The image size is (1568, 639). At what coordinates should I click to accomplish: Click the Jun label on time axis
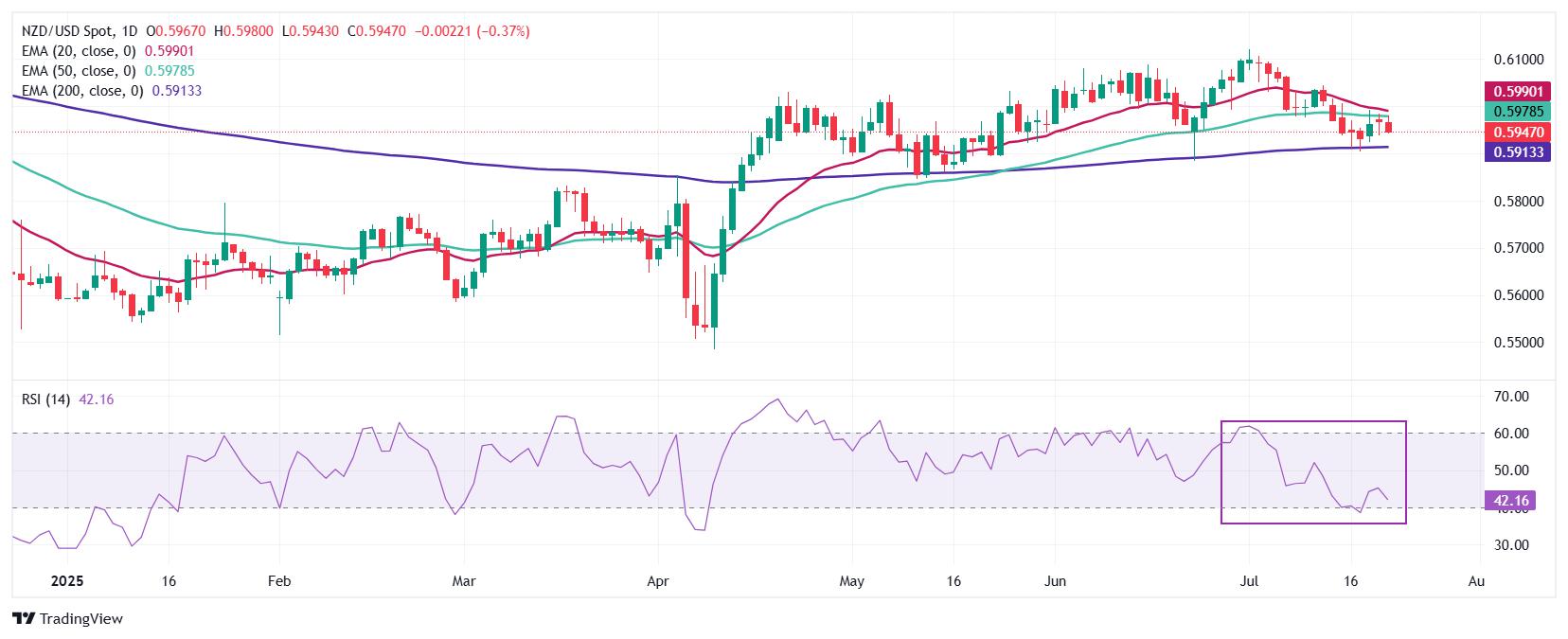coord(1054,580)
